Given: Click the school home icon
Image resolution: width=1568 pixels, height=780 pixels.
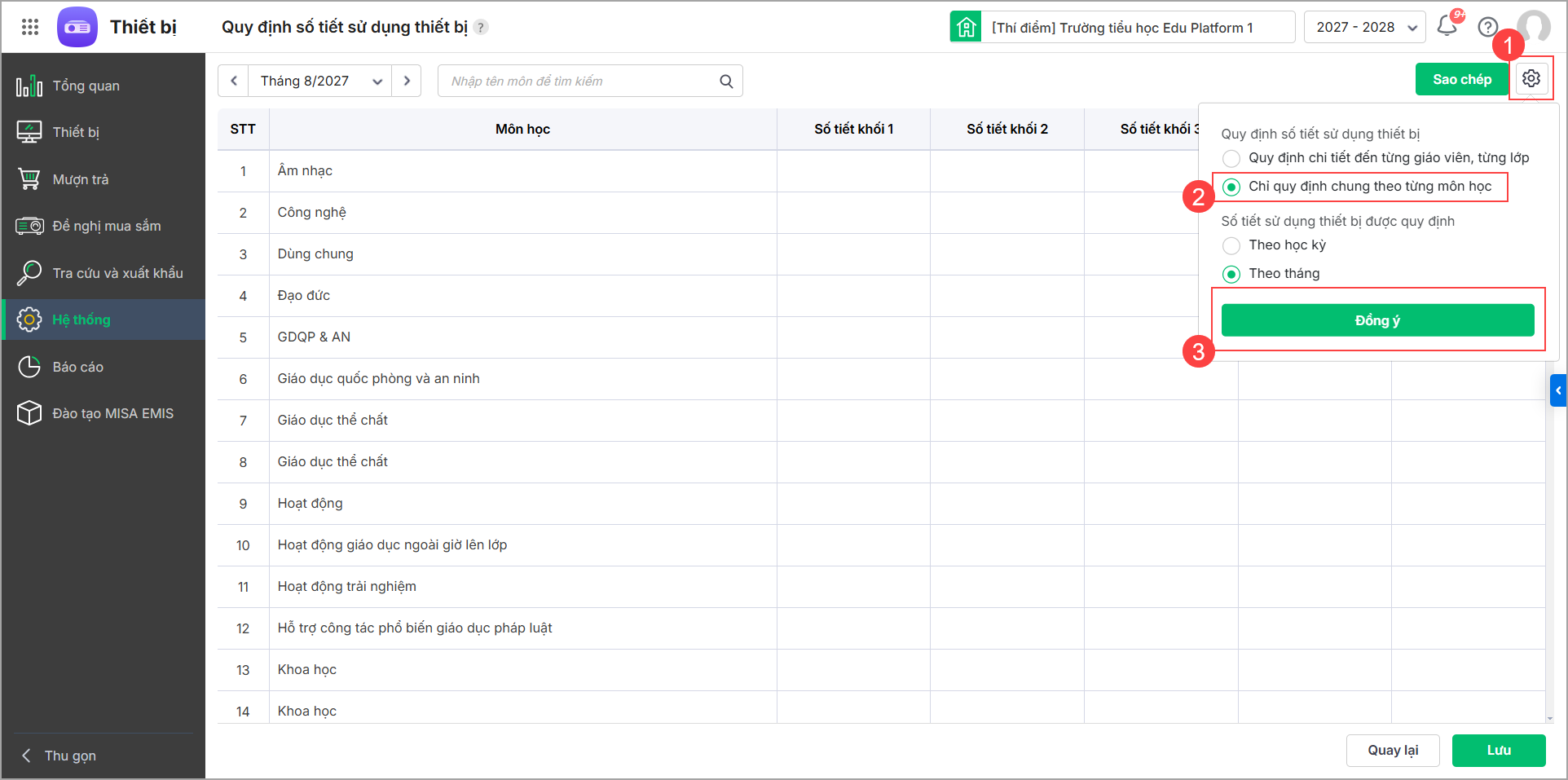Looking at the screenshot, I should click(x=966, y=27).
